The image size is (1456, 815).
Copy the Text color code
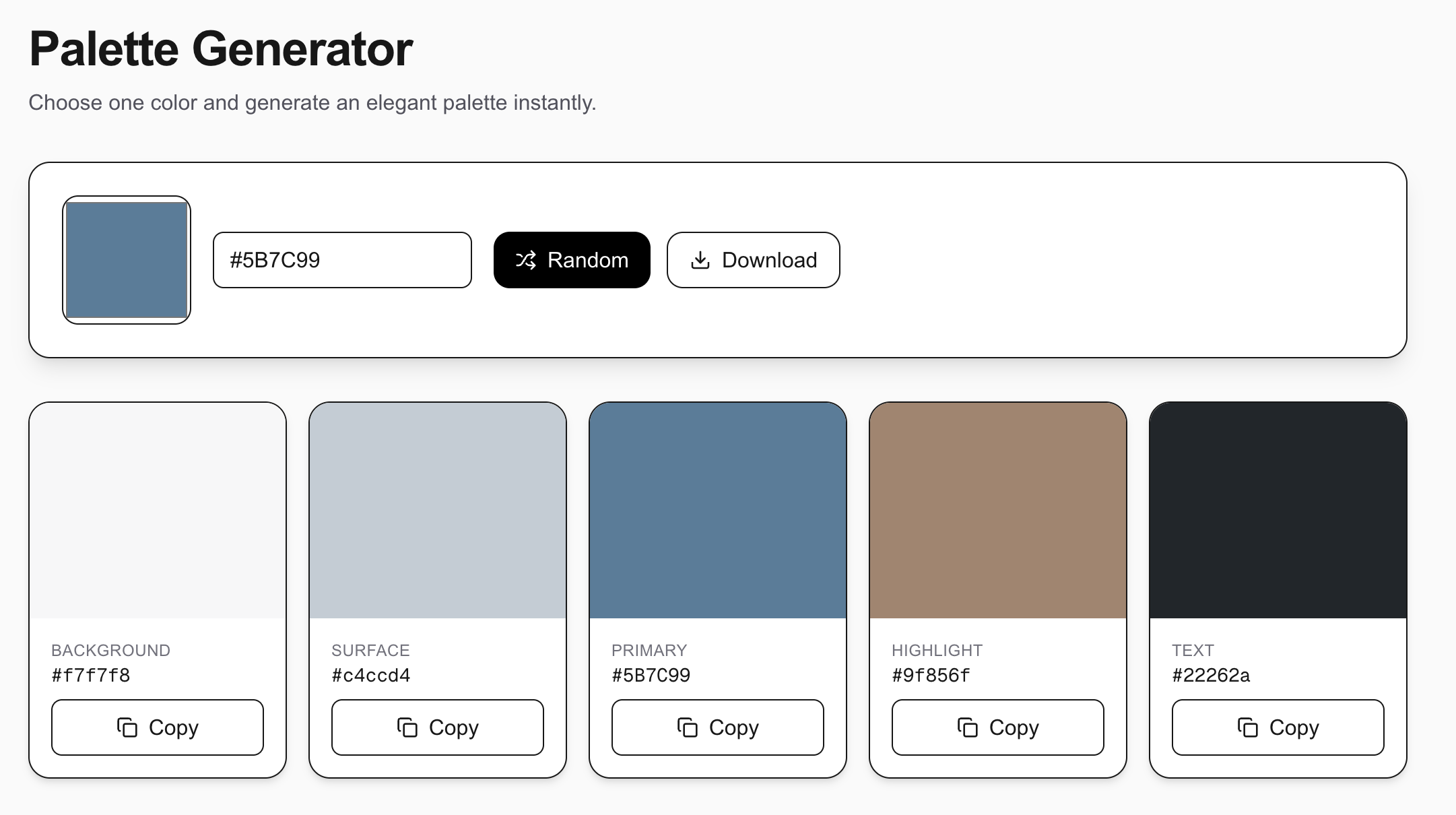[x=1278, y=727]
